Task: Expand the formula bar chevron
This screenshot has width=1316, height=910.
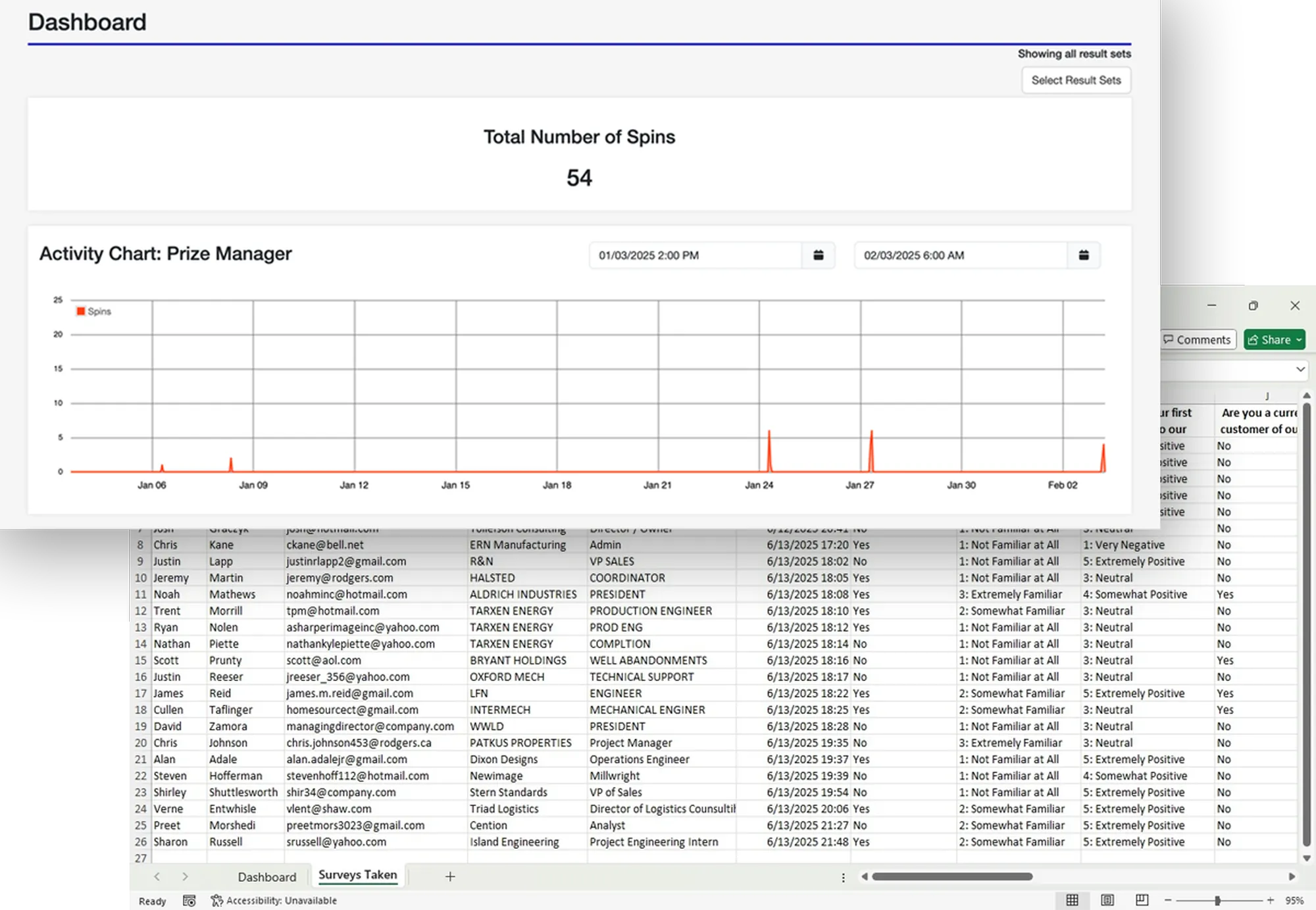Action: pyautogui.click(x=1300, y=369)
